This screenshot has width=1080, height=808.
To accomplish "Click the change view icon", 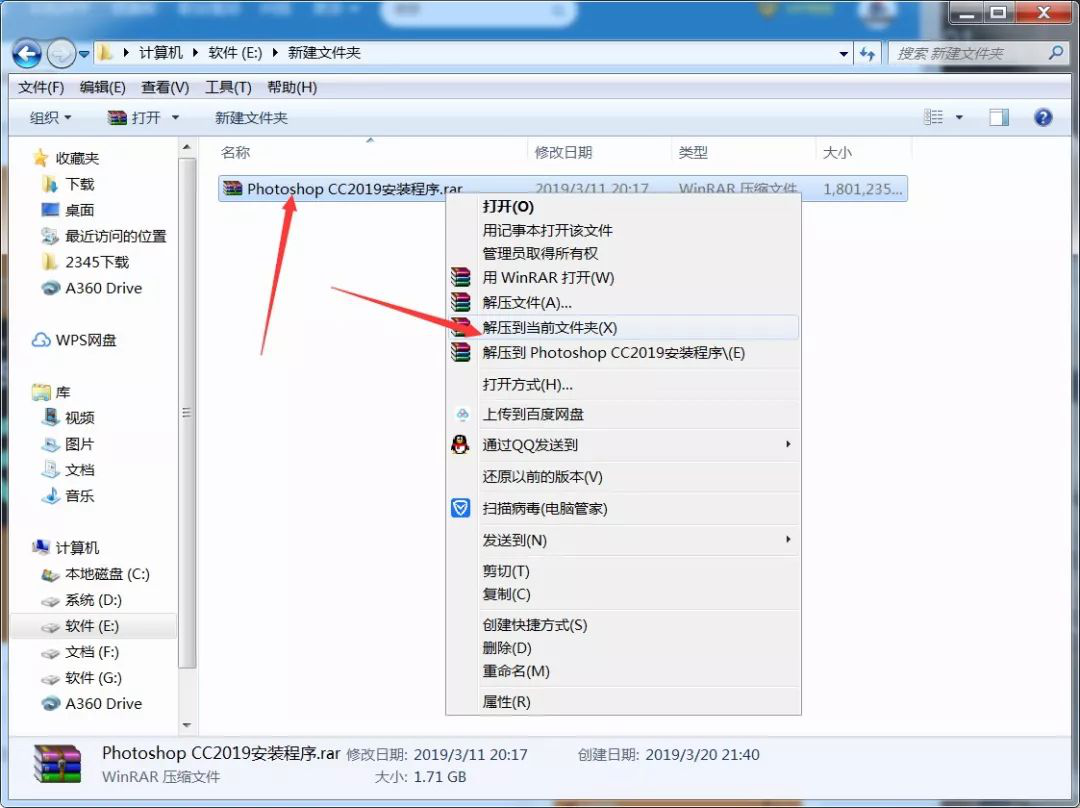I will click(x=933, y=118).
